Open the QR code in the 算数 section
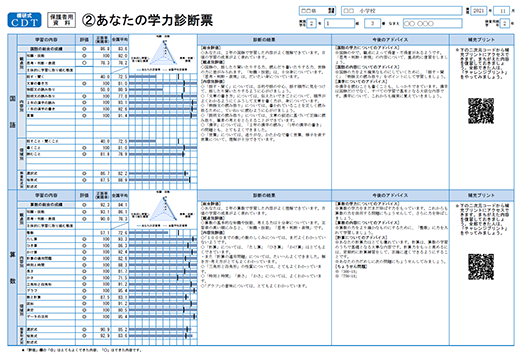This screenshot has width=523, height=360. click(481, 267)
